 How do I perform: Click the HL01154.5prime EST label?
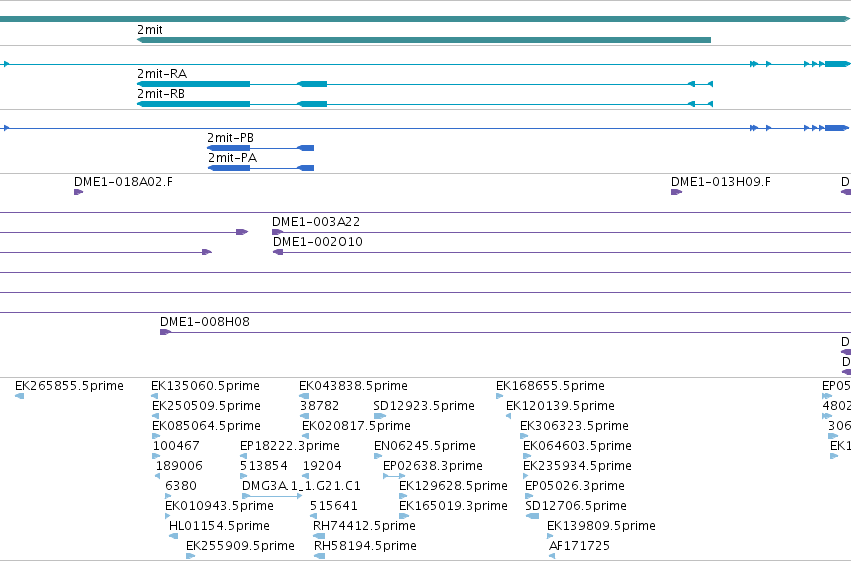[x=219, y=526]
